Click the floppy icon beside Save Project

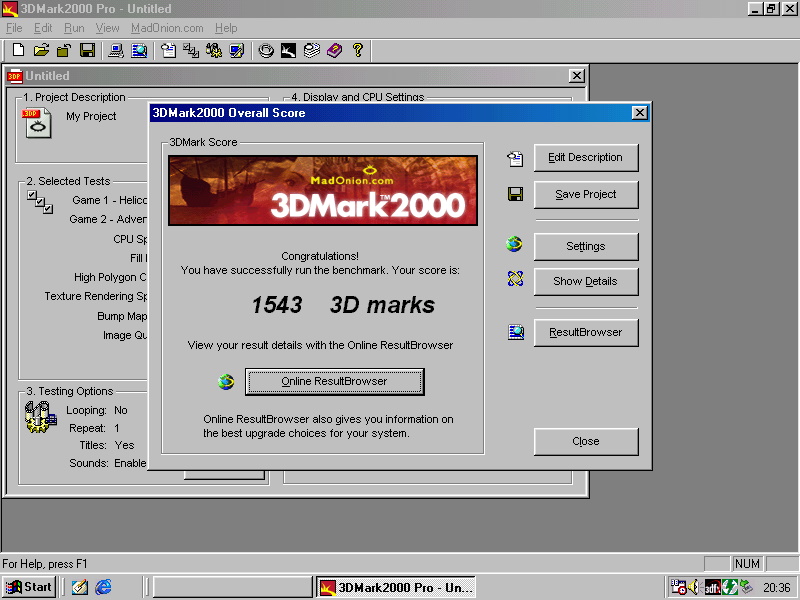pos(515,194)
